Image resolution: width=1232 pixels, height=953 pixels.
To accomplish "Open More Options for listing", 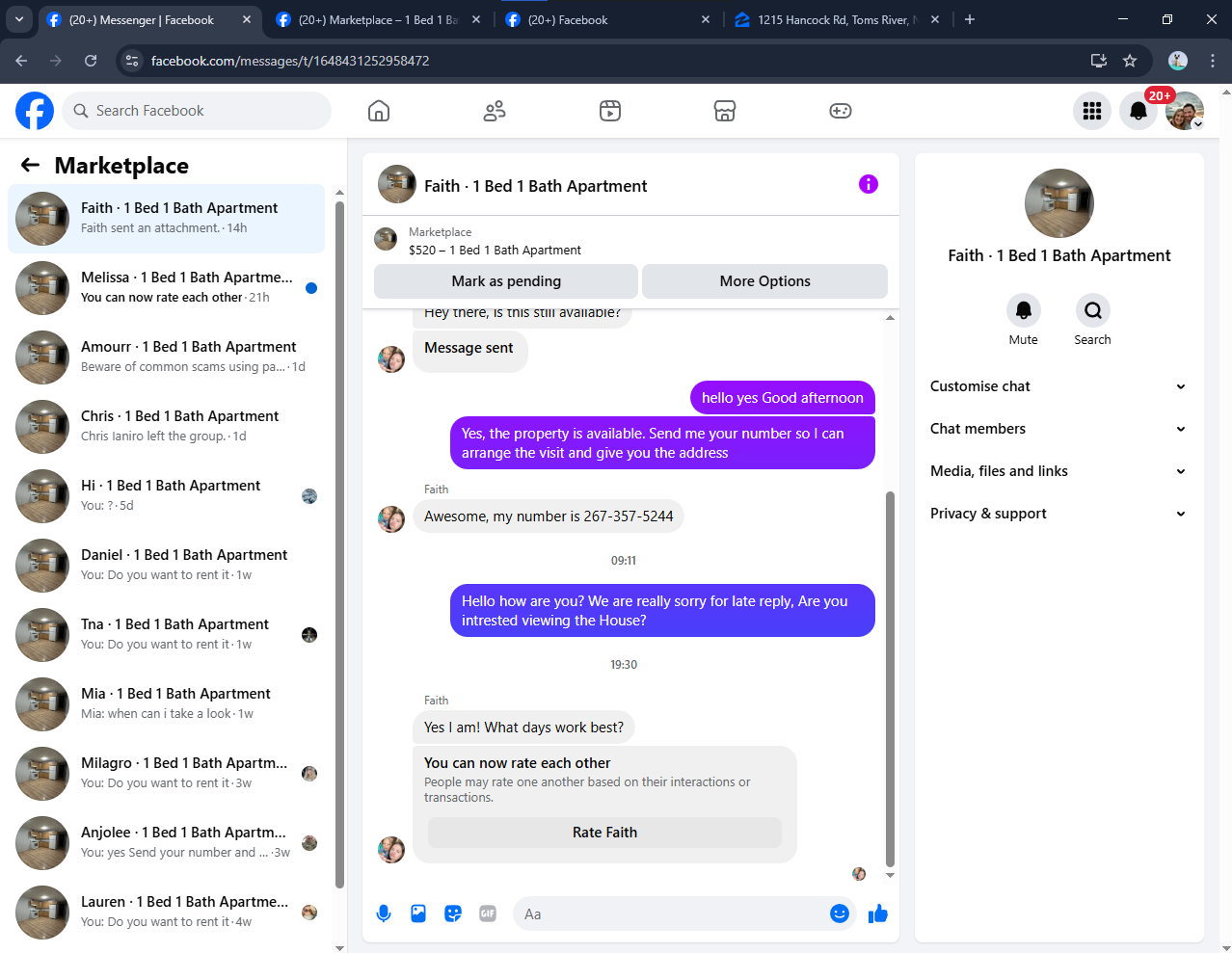I will point(764,281).
